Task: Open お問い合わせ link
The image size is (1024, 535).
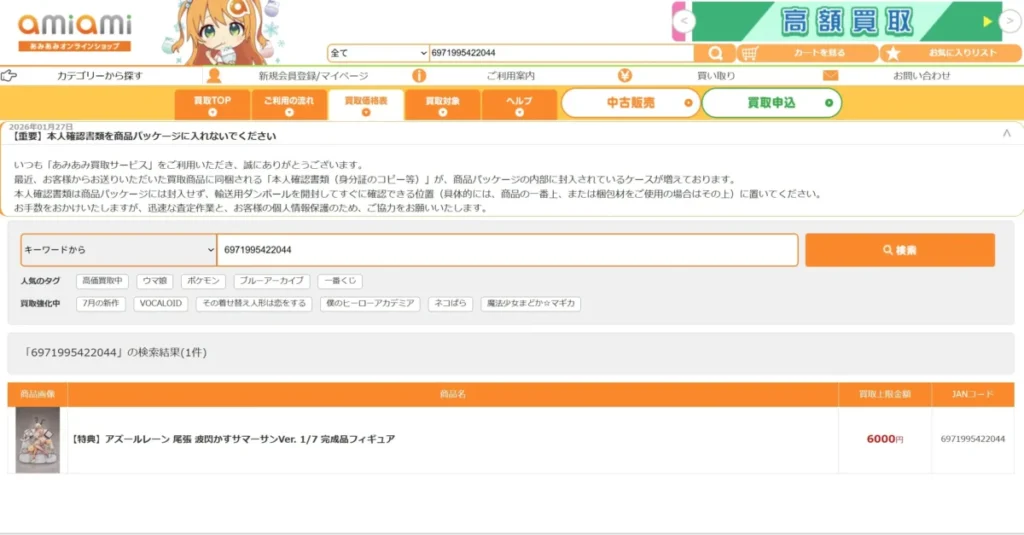Action: (x=921, y=76)
